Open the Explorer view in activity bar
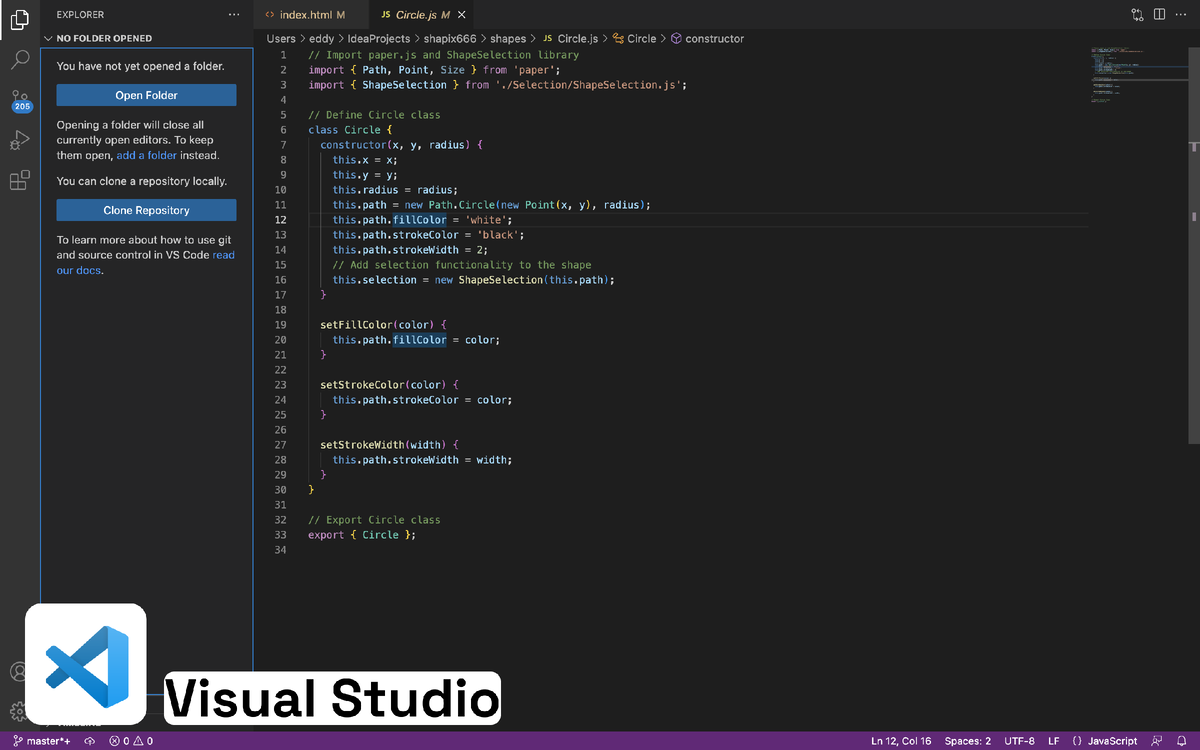Screen dimensions: 1200x750 click(19, 17)
